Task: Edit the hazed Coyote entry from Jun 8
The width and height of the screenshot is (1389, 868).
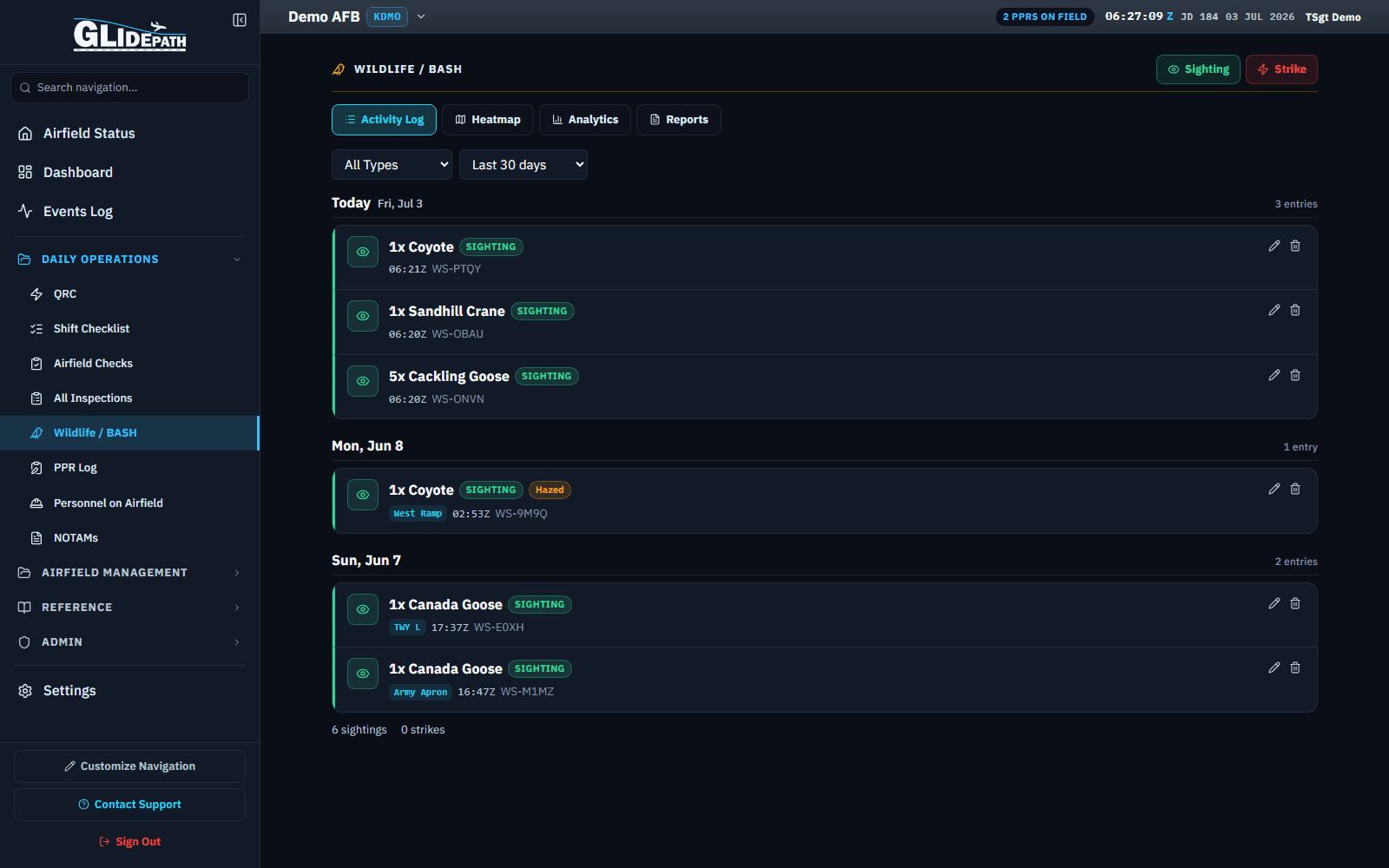Action: 1274,489
